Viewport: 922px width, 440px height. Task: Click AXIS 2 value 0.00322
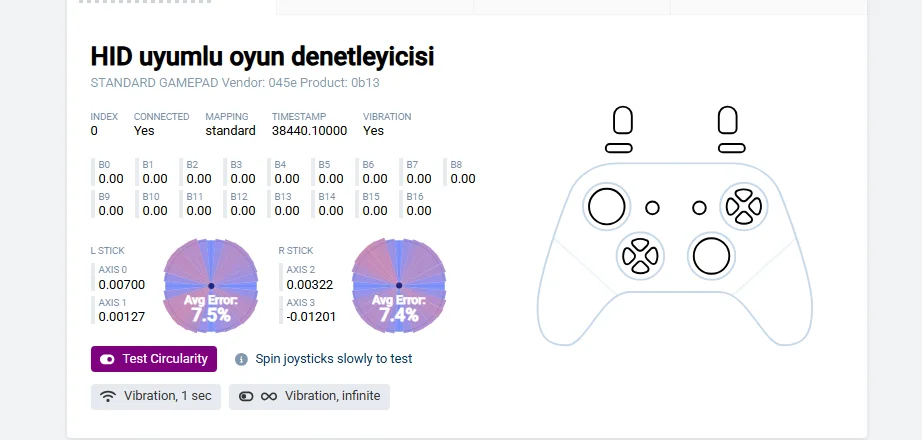pyautogui.click(x=310, y=285)
